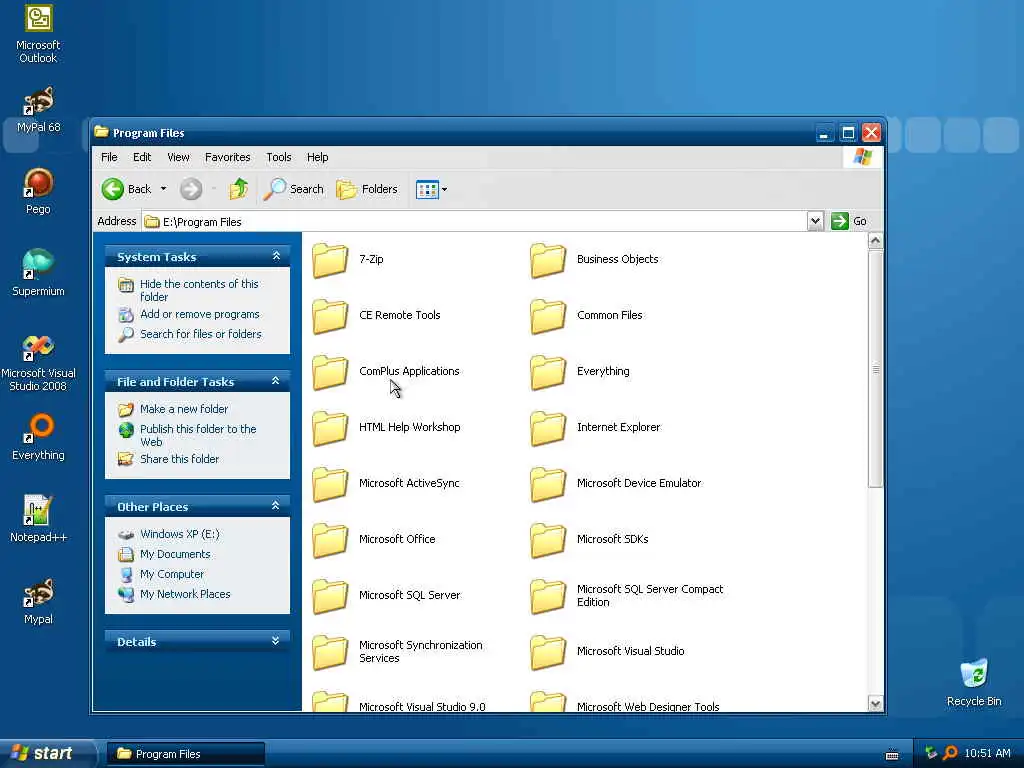Select the Everything folder in Program Files
The image size is (1024, 768).
tap(580, 372)
